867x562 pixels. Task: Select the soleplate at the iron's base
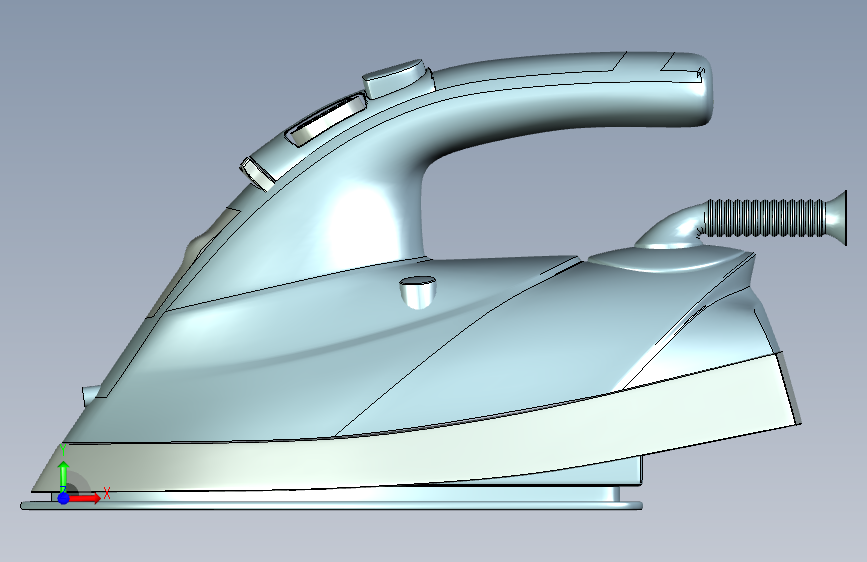click(x=332, y=504)
